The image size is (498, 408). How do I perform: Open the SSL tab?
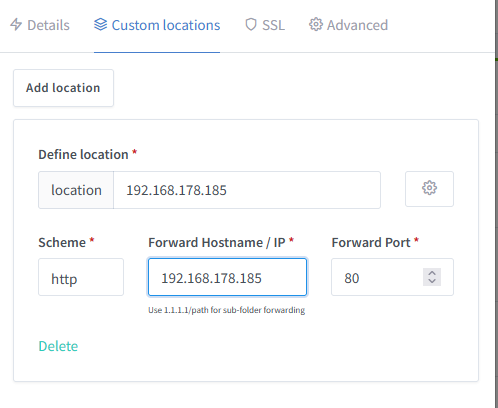tap(265, 25)
